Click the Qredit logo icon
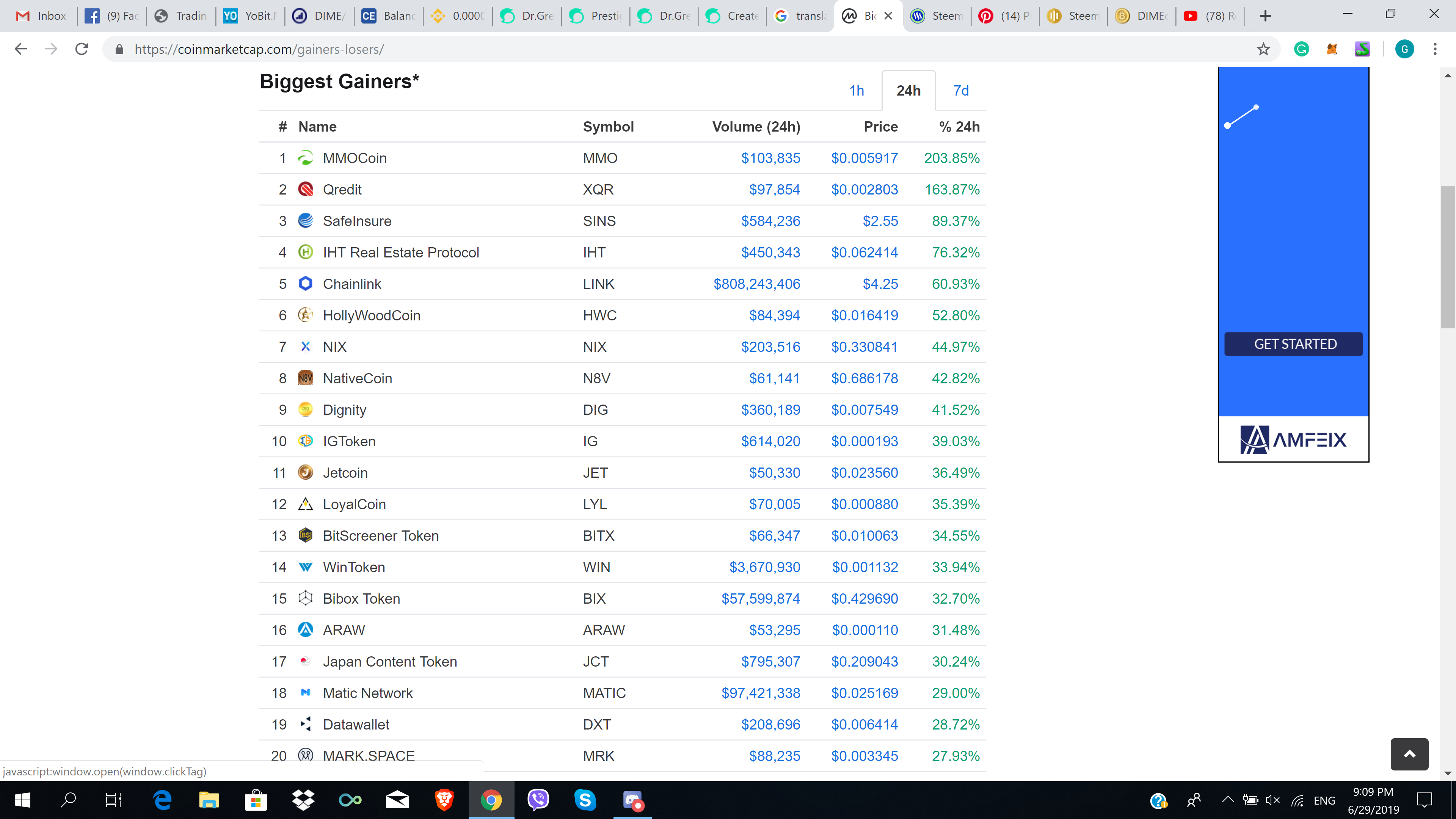The image size is (1456, 819). click(305, 189)
